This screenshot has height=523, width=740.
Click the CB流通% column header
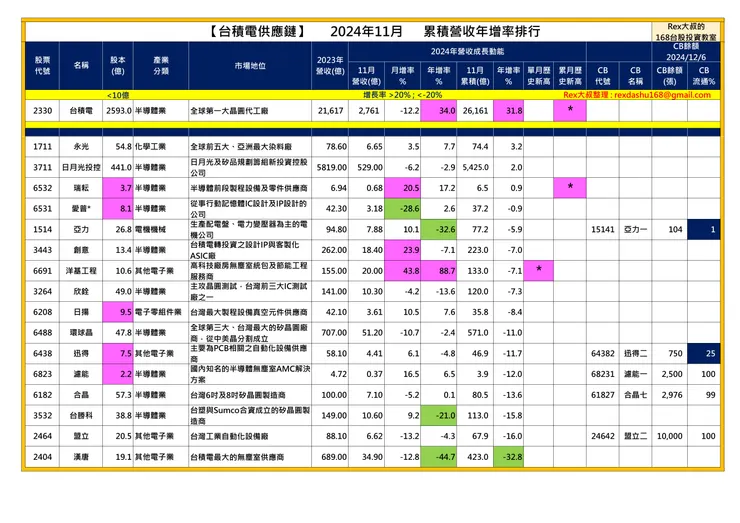coord(704,76)
